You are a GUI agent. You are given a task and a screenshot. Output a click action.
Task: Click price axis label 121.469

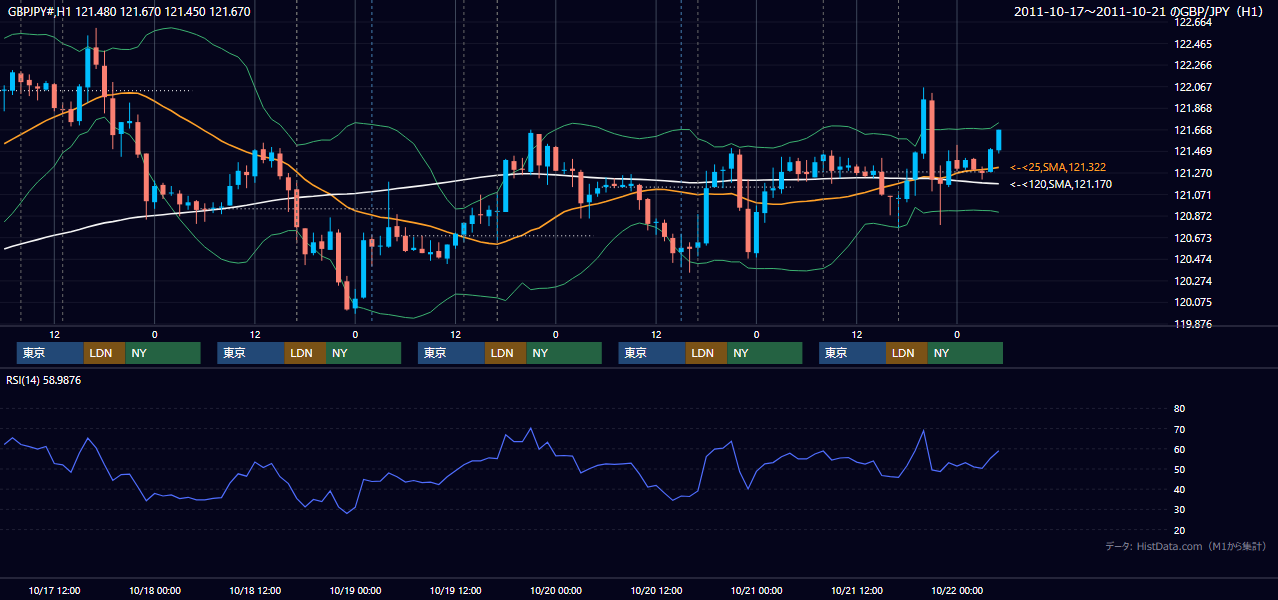tap(1194, 151)
